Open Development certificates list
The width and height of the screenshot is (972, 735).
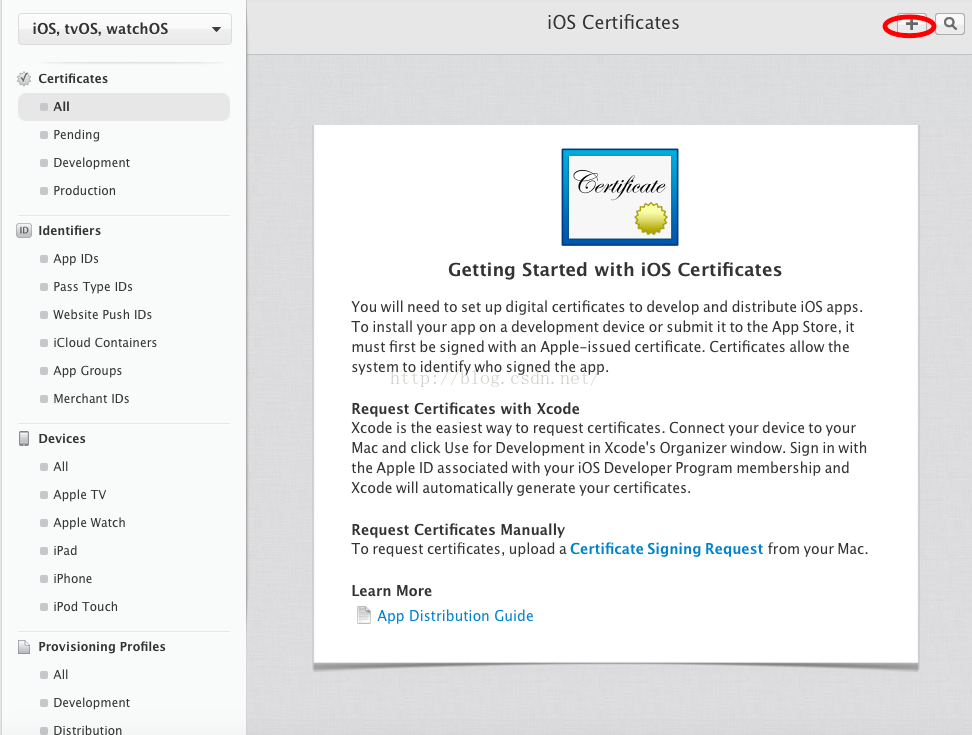[91, 162]
